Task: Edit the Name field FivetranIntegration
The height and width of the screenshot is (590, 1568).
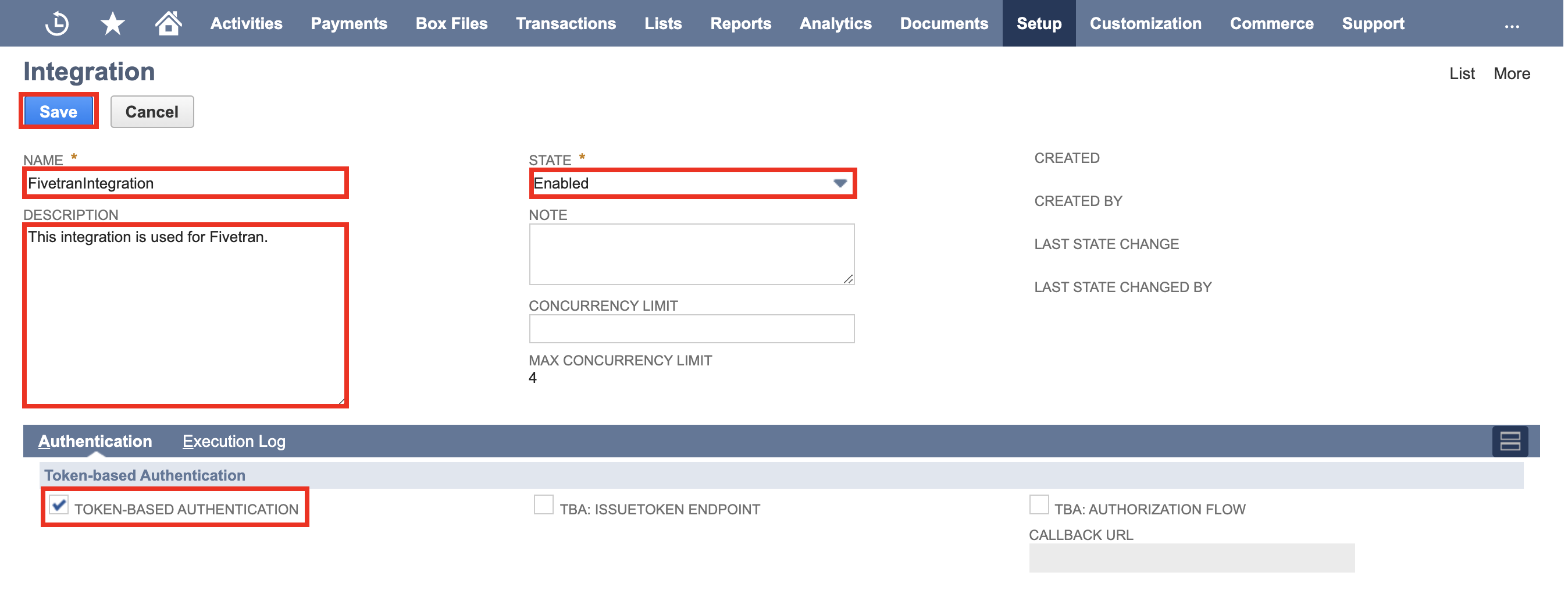Action: pyautogui.click(x=185, y=183)
